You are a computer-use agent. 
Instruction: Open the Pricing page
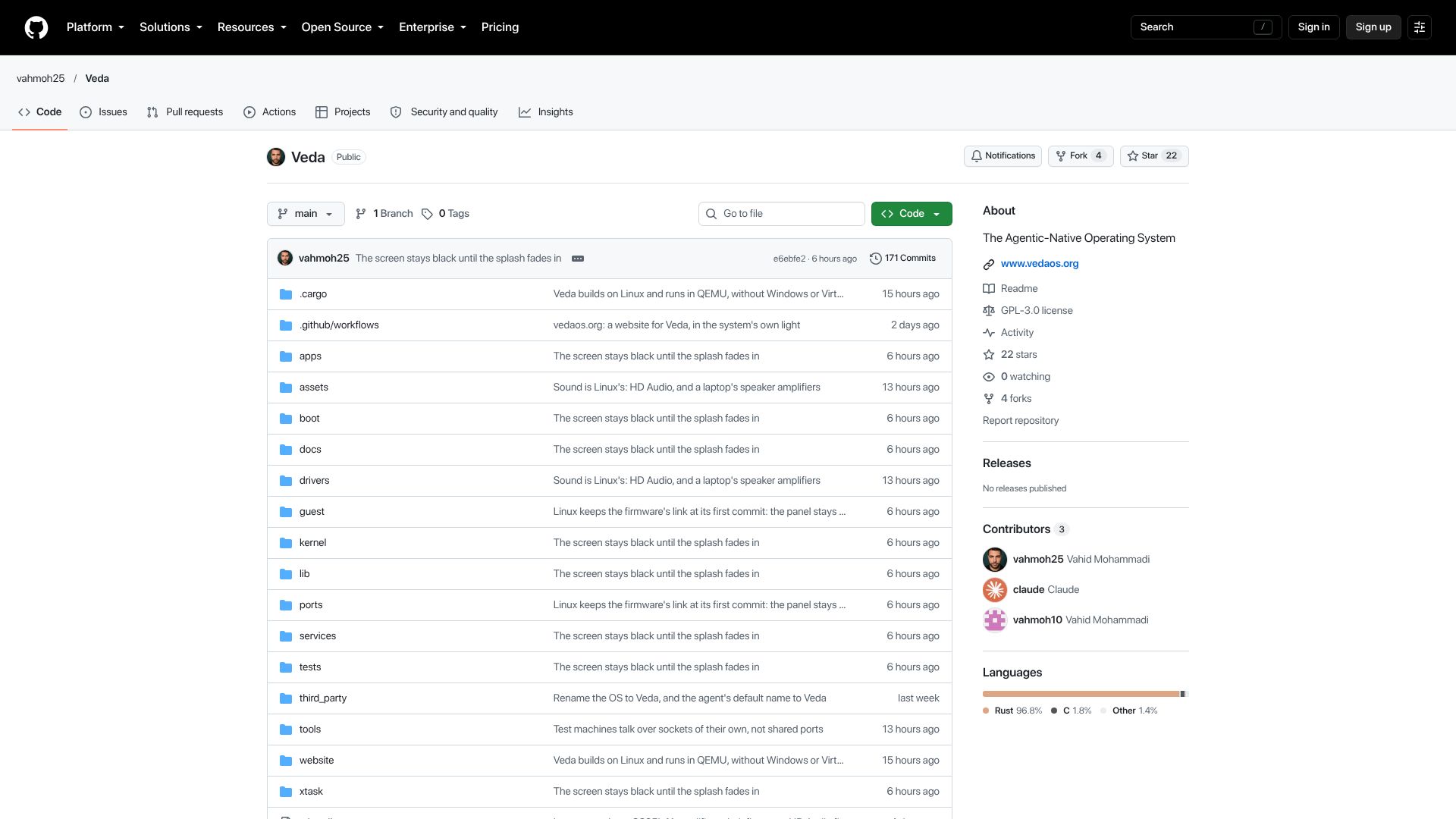[500, 27]
